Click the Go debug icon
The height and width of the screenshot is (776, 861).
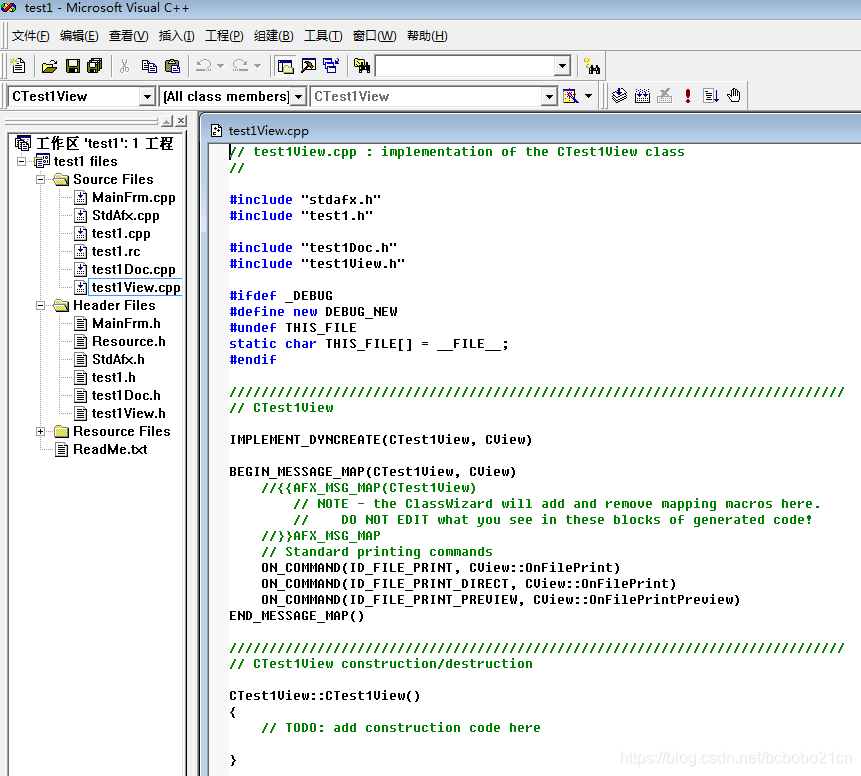(711, 96)
